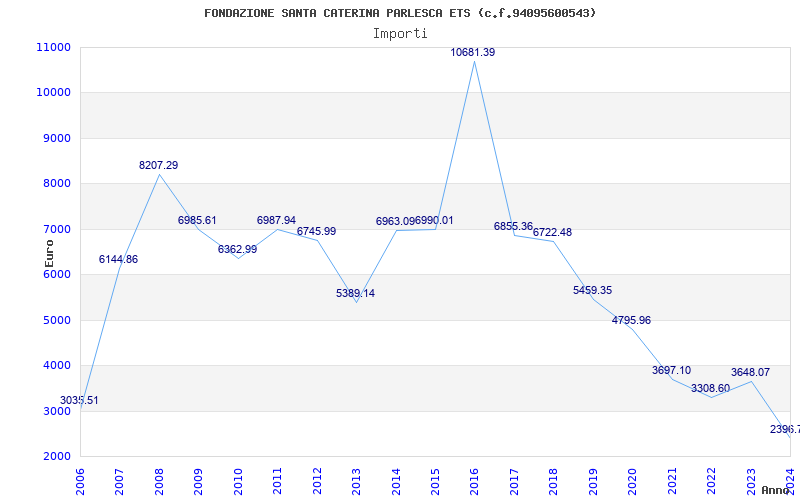This screenshot has width=800, height=500.
Task: Click the 6362.99 data label
Action: pos(238,249)
